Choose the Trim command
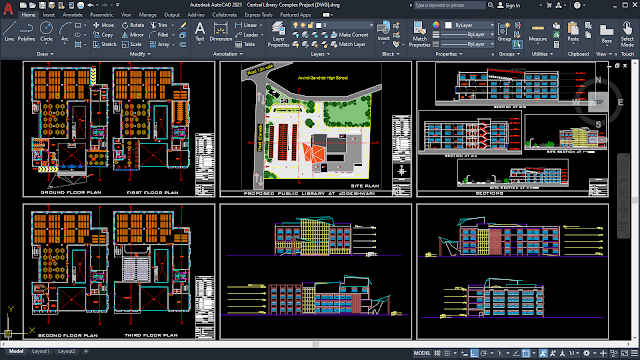Image resolution: width=640 pixels, height=360 pixels. pyautogui.click(x=159, y=25)
